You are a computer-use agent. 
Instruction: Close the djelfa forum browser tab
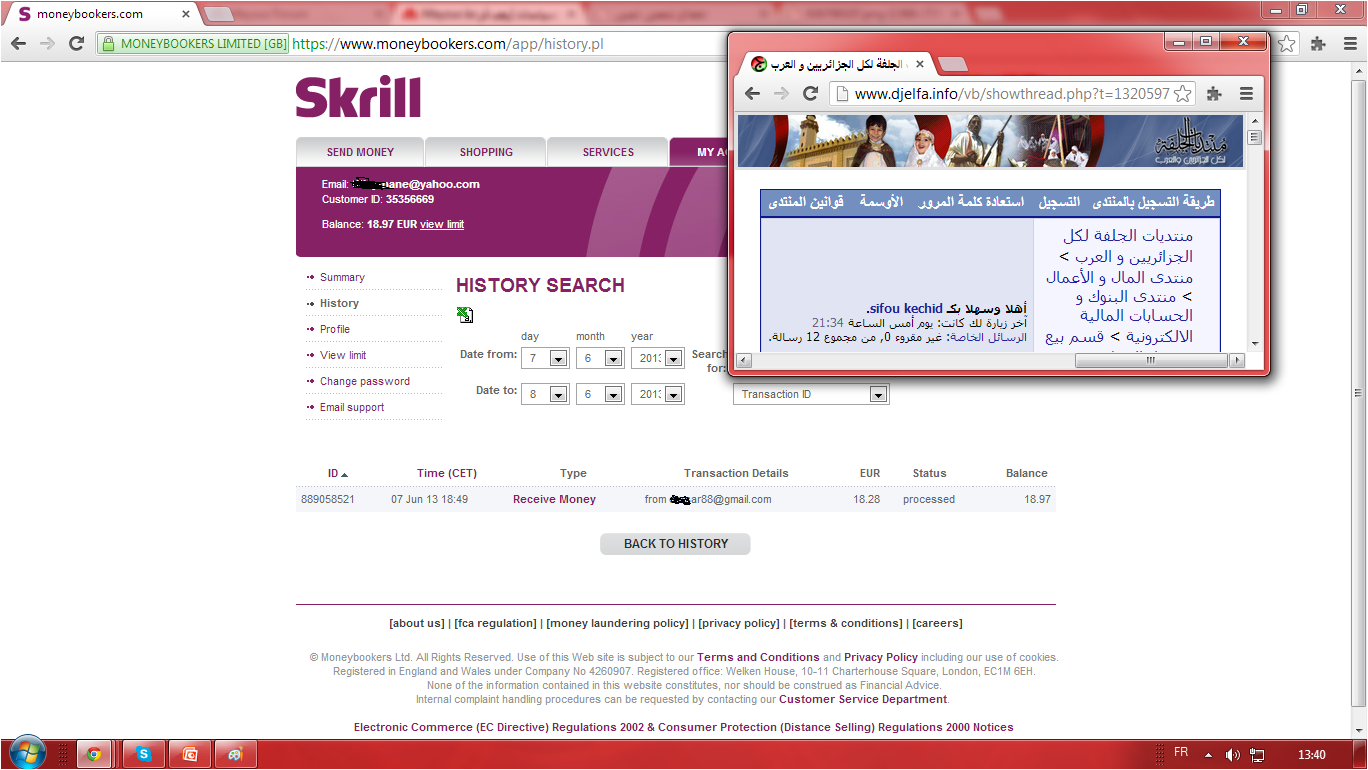click(x=918, y=64)
